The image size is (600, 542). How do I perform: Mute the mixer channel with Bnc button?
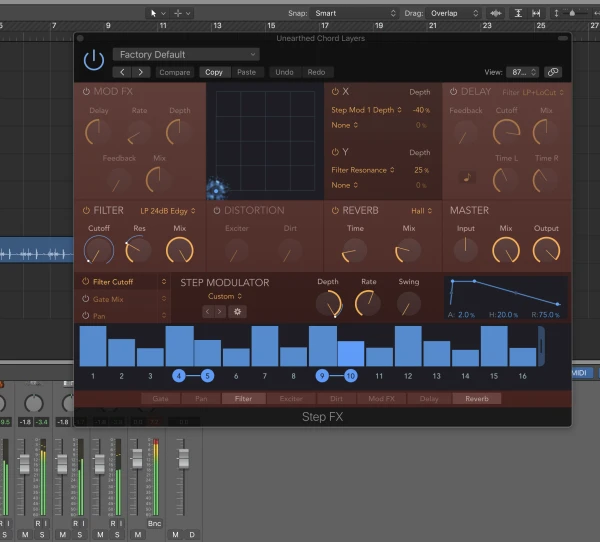point(138,535)
